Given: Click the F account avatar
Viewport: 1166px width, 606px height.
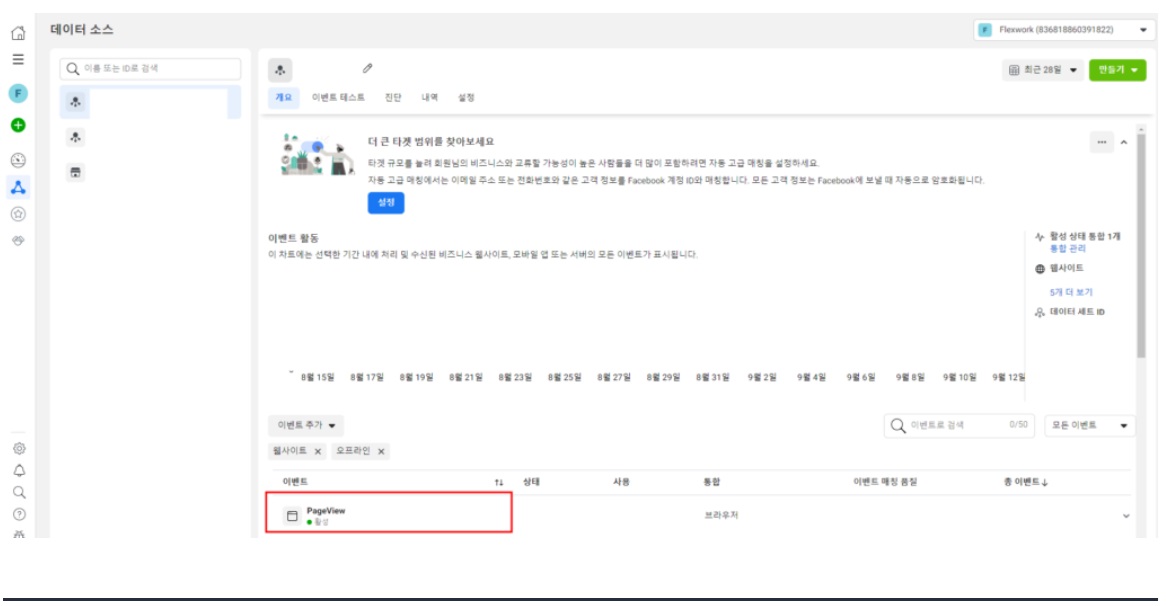Looking at the screenshot, I should point(18,93).
